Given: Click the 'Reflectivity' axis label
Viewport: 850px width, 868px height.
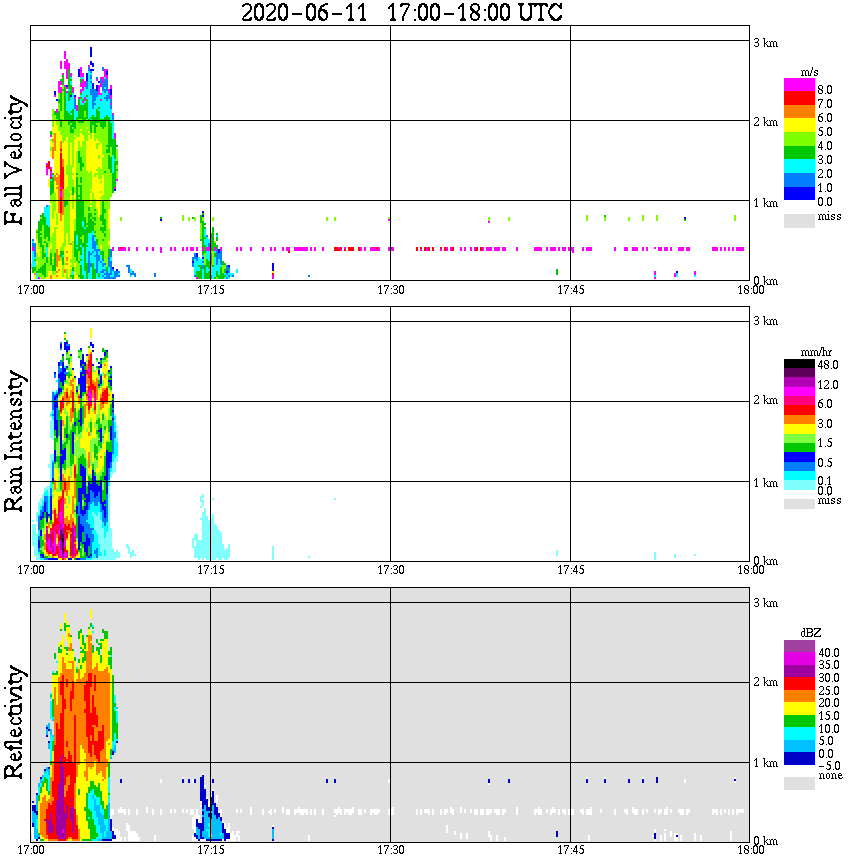Looking at the screenshot, I should coord(14,722).
